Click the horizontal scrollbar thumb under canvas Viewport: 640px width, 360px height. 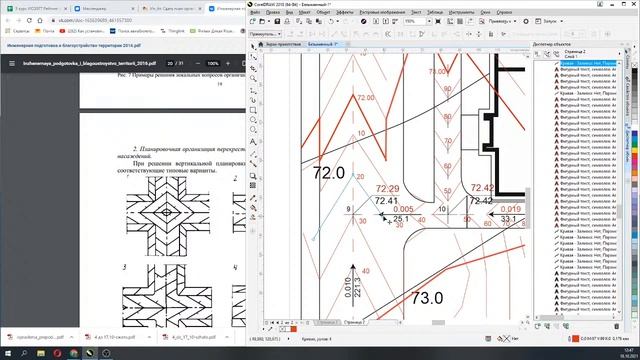(x=438, y=322)
